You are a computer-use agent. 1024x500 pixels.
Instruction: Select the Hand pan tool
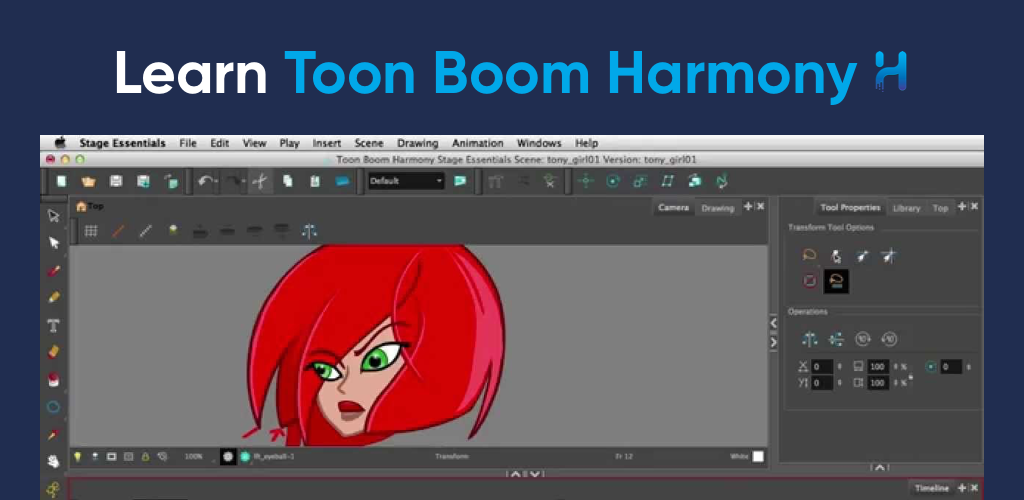(x=54, y=461)
